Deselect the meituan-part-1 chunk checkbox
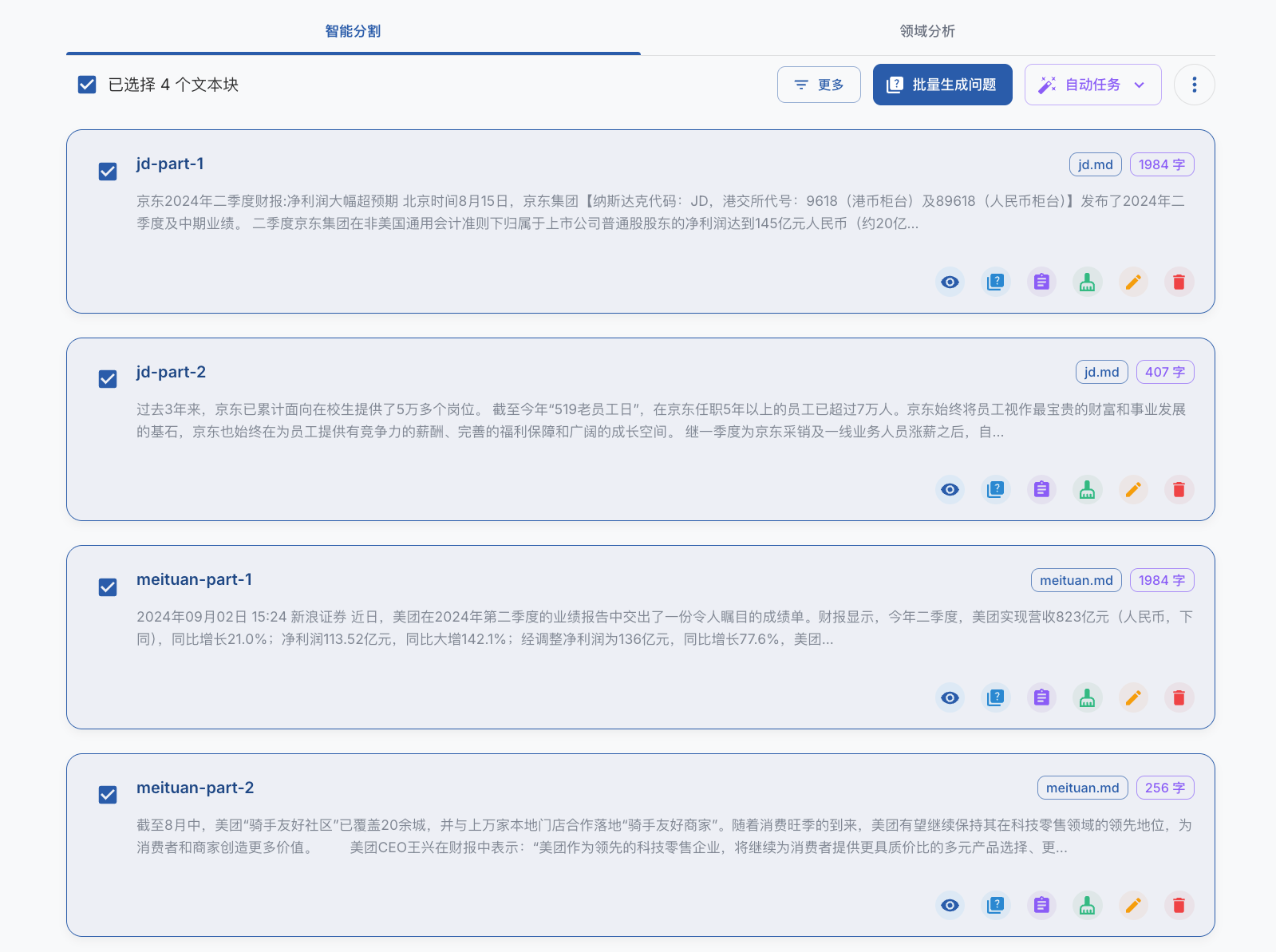1276x952 pixels. click(x=108, y=587)
